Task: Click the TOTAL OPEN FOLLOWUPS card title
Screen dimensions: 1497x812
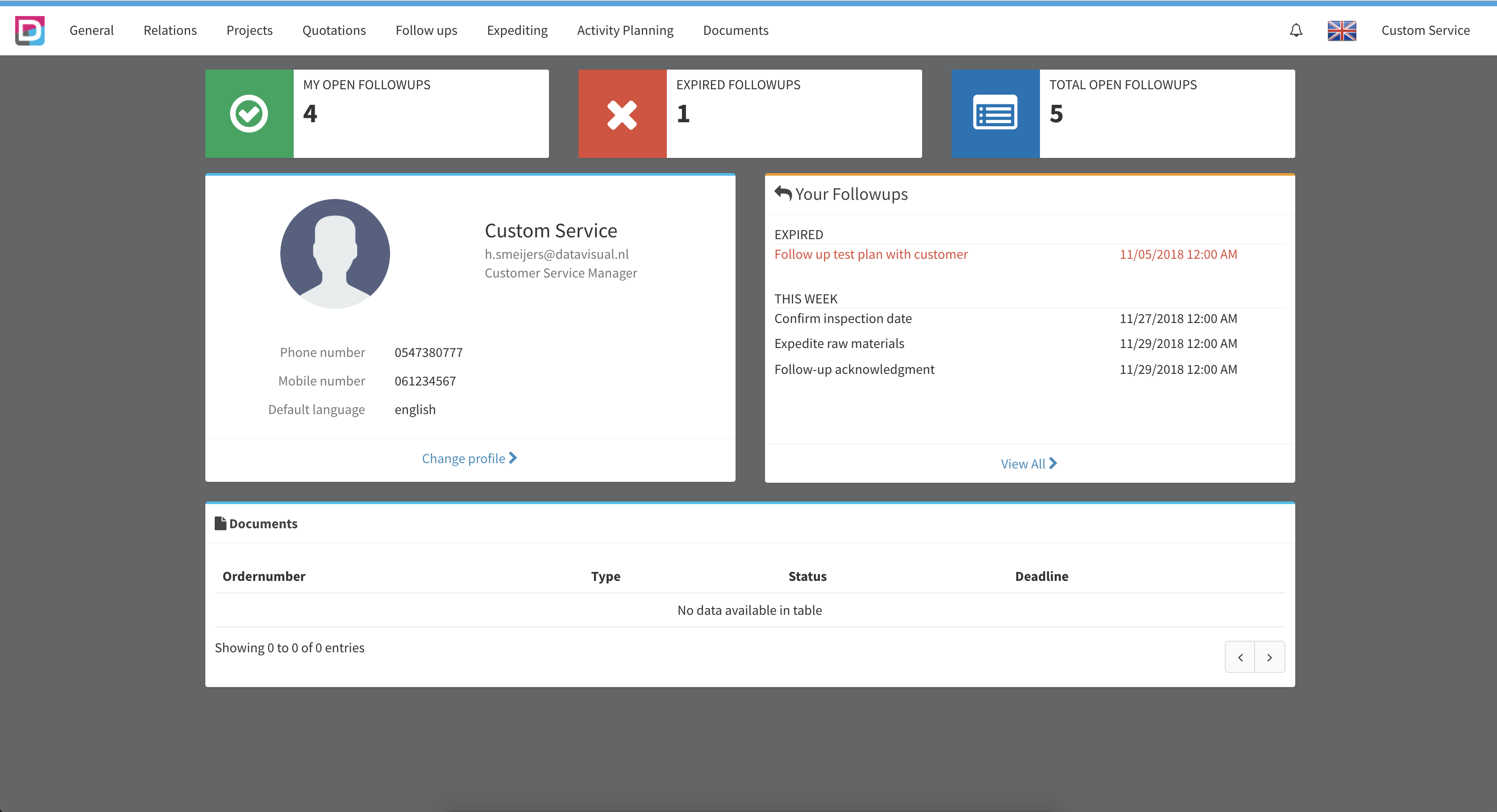Action: click(x=1123, y=85)
